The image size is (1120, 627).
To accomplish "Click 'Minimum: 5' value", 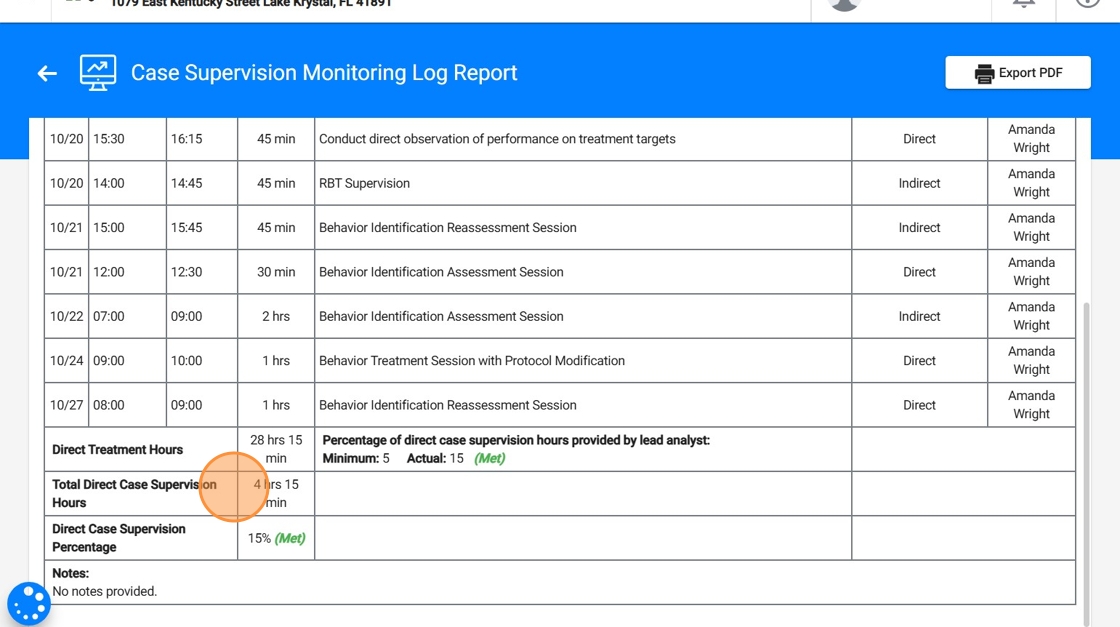I will (356, 458).
